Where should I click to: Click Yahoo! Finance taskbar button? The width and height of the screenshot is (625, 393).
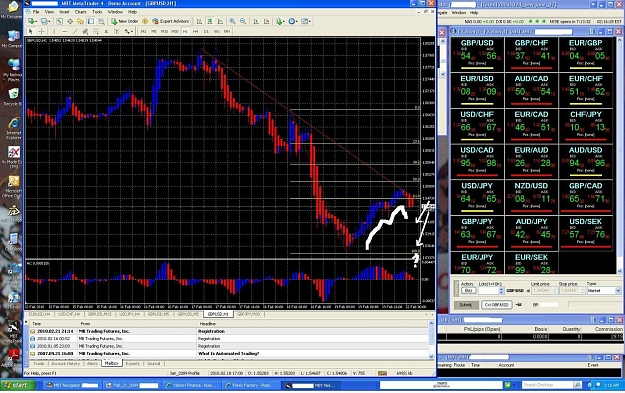pos(191,385)
